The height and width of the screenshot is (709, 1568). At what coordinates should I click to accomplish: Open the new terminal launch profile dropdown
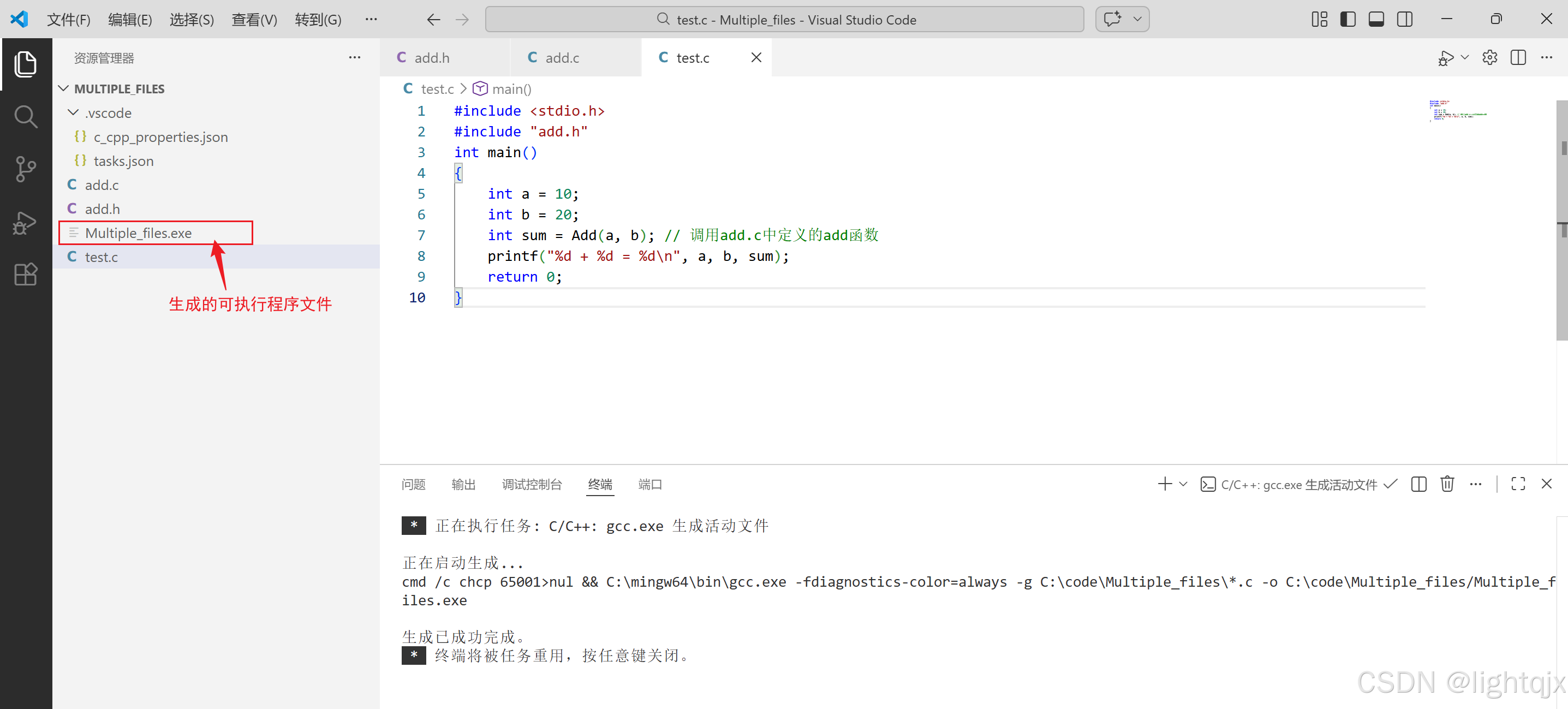[x=1183, y=484]
